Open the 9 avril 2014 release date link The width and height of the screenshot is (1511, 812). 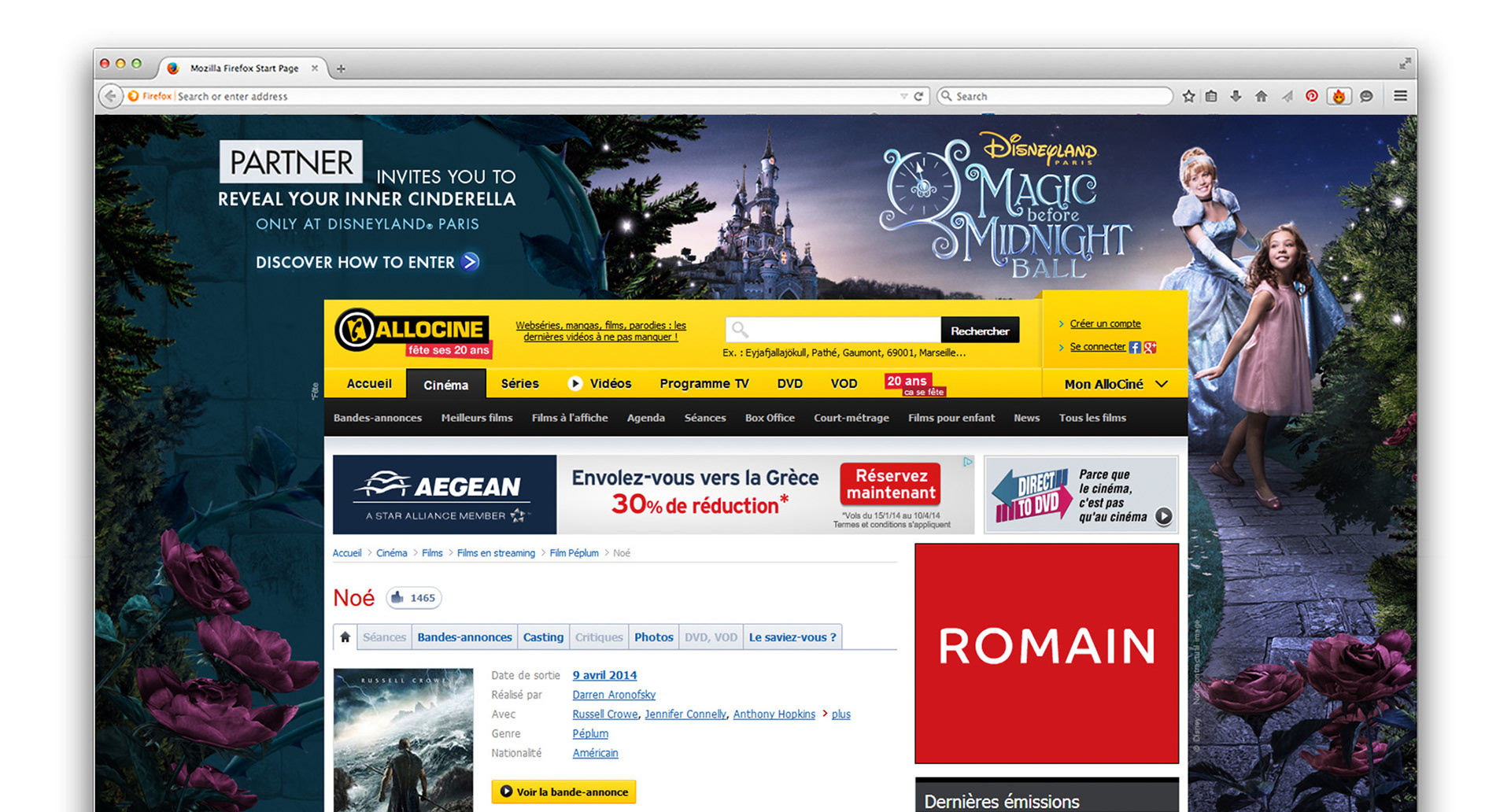604,675
